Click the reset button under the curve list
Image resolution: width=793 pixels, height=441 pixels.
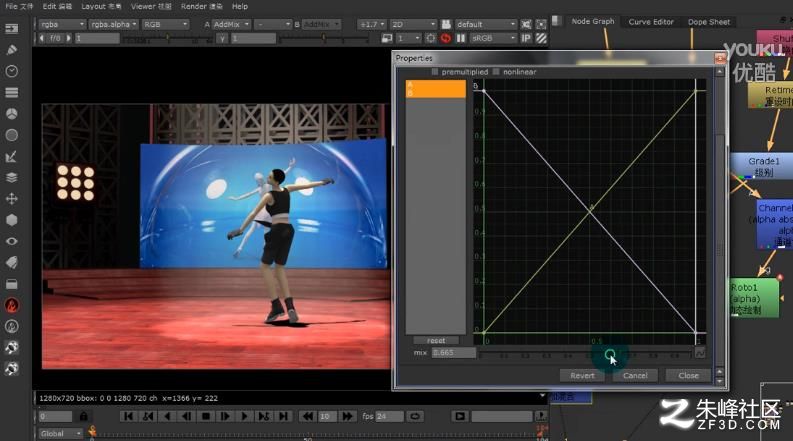point(436,341)
